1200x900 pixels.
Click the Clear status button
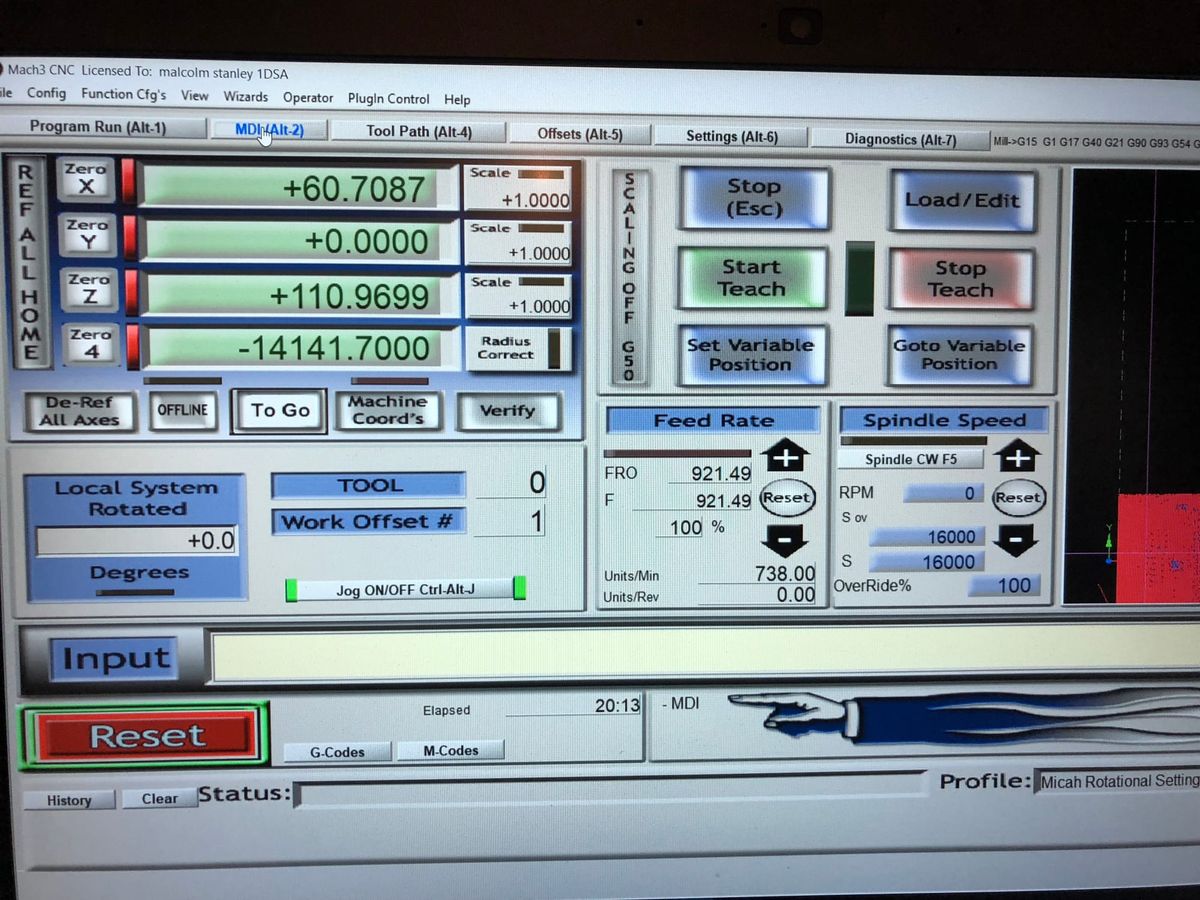[x=159, y=799]
